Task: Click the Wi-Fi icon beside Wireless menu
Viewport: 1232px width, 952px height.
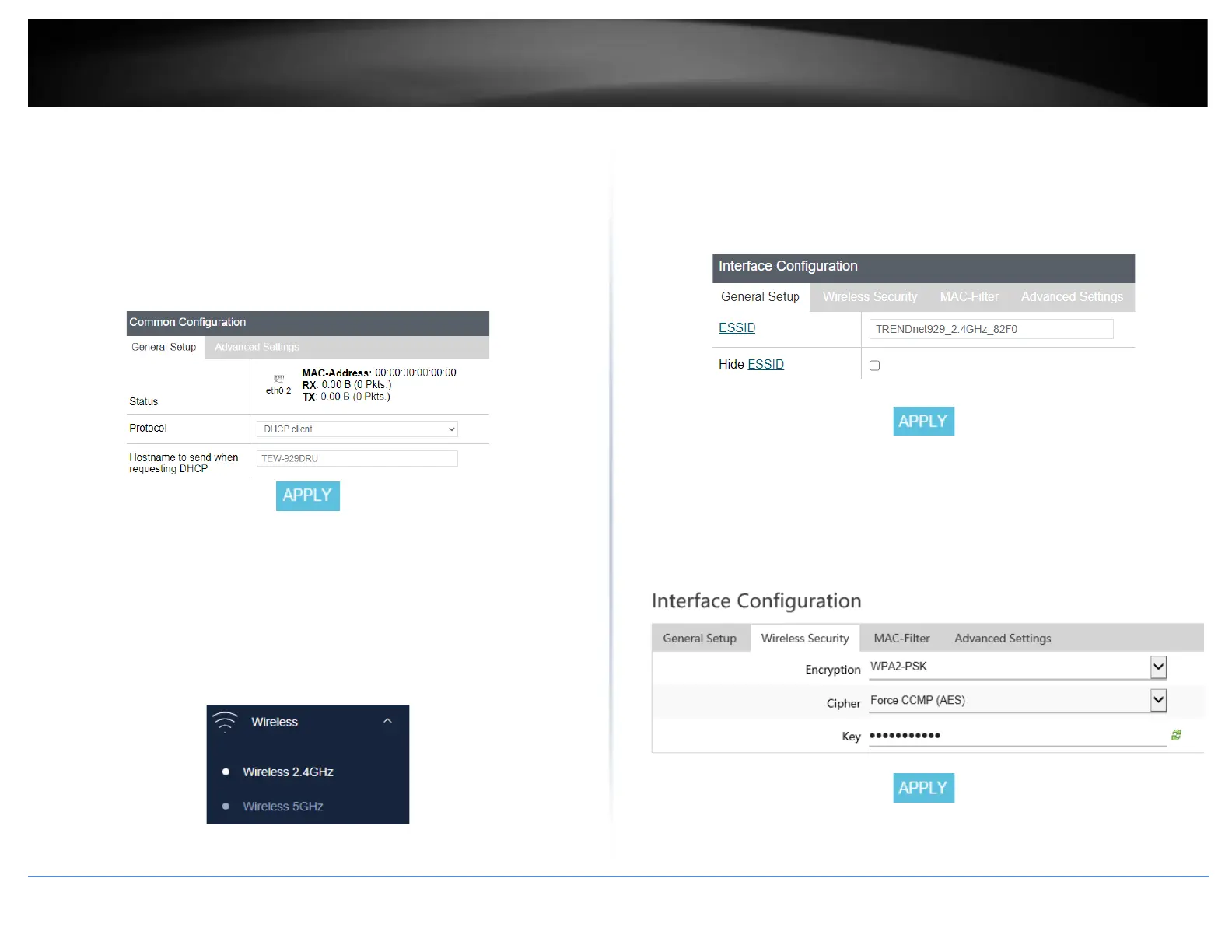Action: (225, 722)
